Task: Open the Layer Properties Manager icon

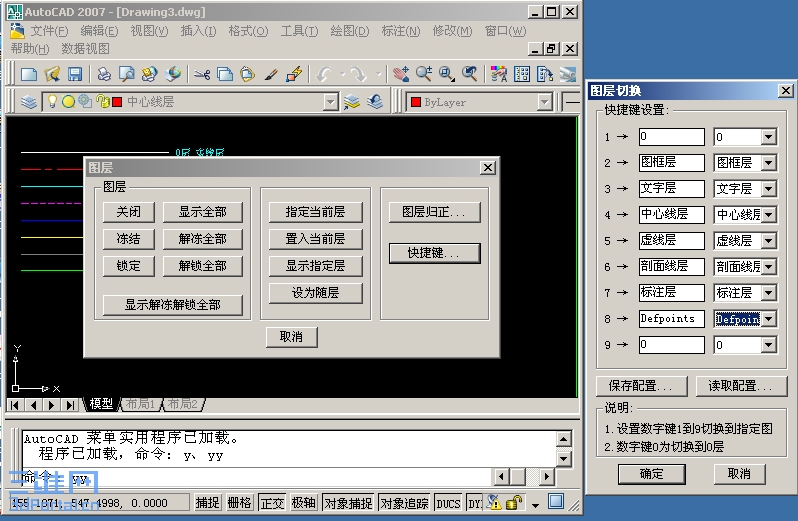Action: pos(29,102)
